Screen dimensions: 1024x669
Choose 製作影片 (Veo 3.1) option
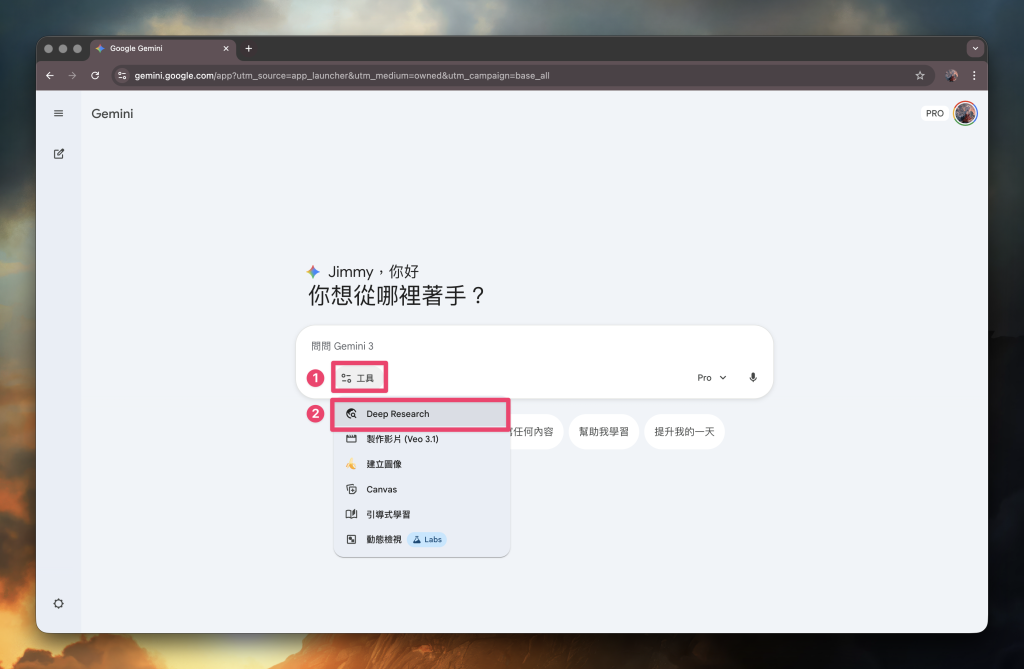404,438
